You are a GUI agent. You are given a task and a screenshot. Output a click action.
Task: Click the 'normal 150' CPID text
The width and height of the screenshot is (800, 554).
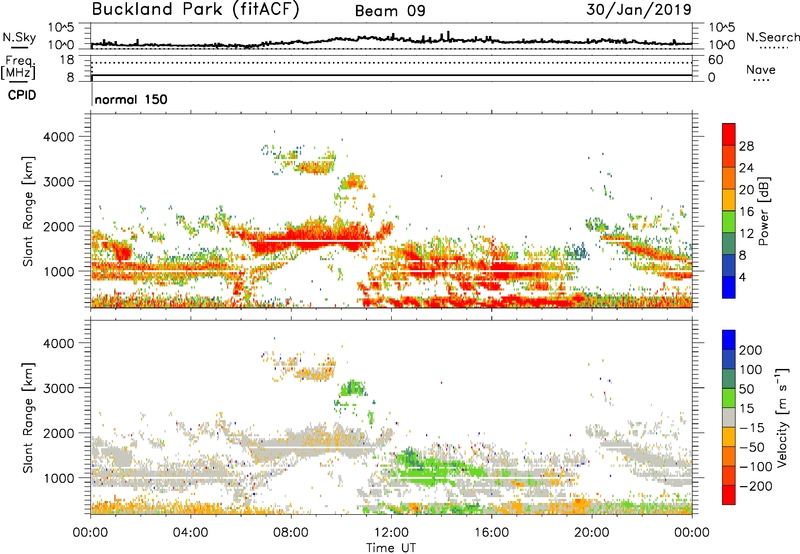click(x=131, y=99)
